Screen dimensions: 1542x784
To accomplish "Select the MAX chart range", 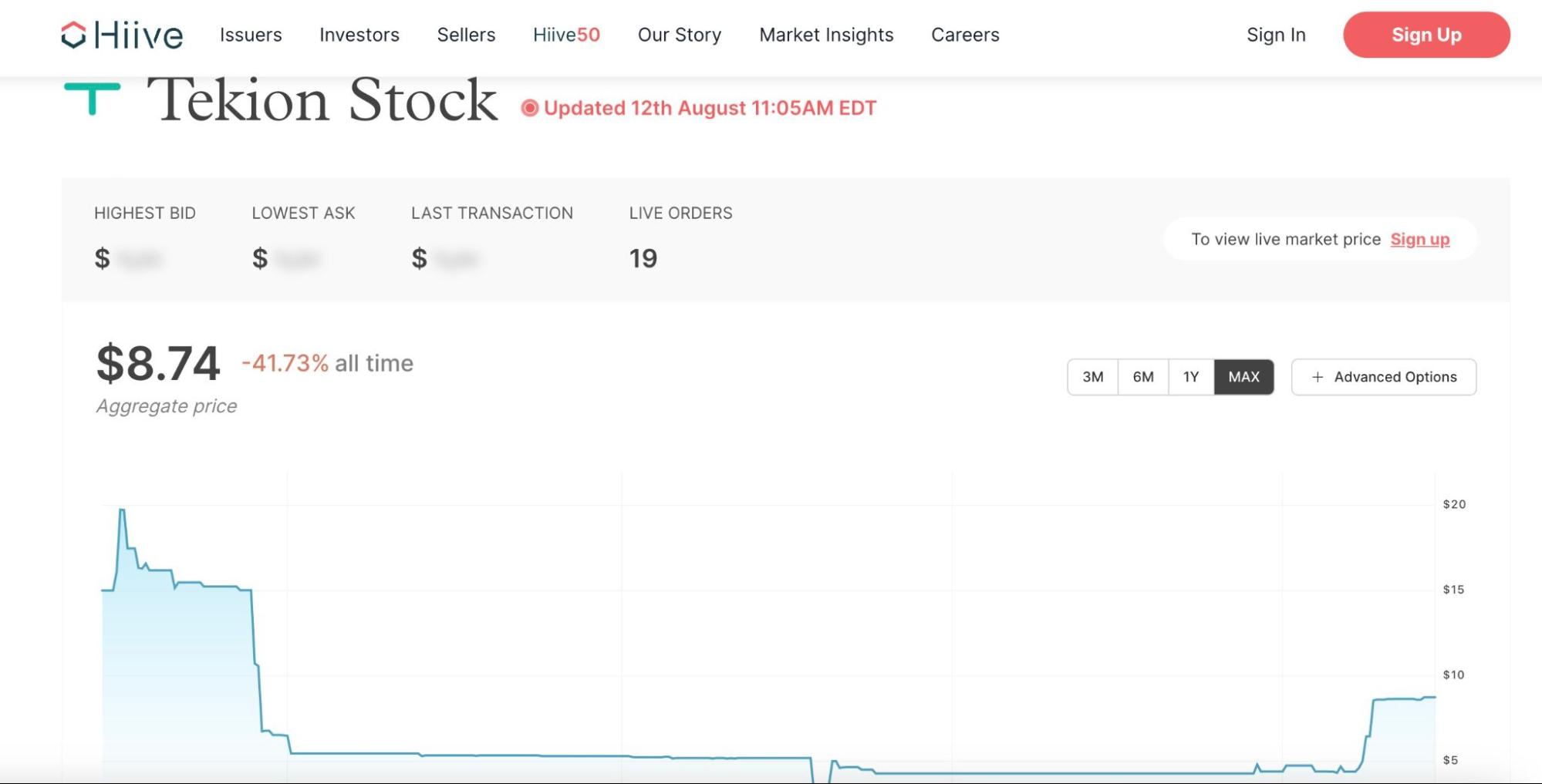I will 1243,377.
